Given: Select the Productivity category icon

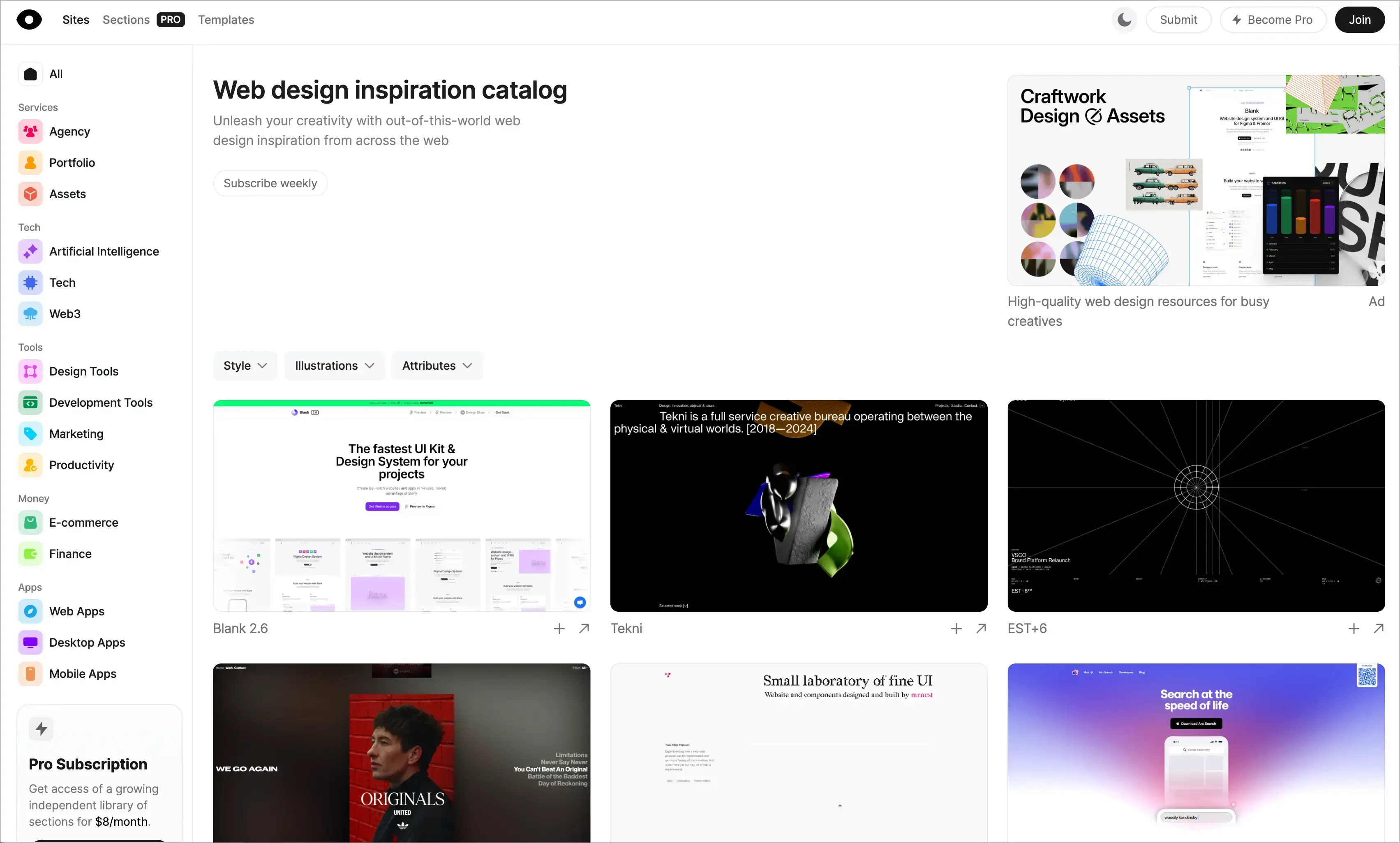Looking at the screenshot, I should [x=31, y=465].
